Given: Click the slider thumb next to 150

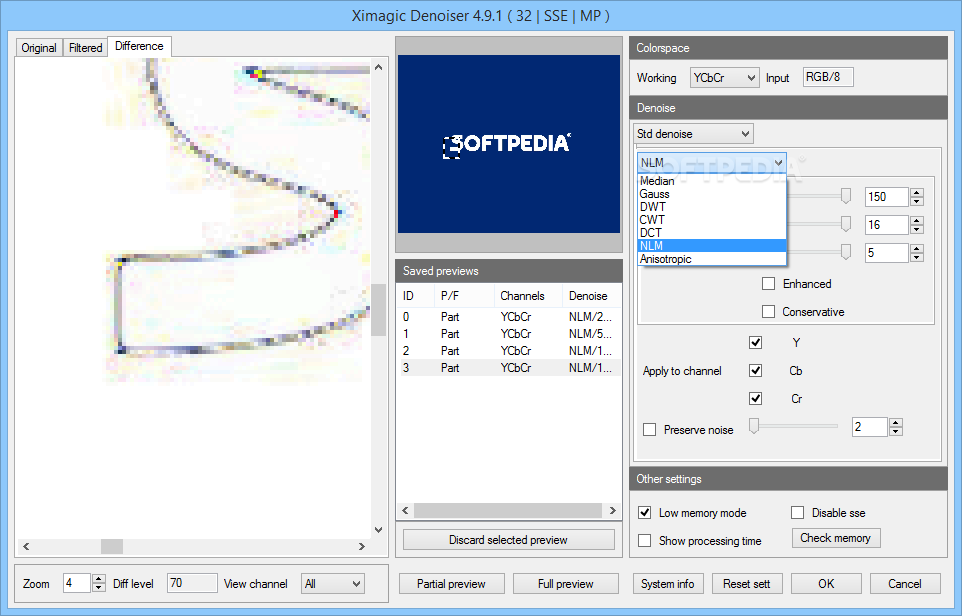Looking at the screenshot, I should 845,196.
